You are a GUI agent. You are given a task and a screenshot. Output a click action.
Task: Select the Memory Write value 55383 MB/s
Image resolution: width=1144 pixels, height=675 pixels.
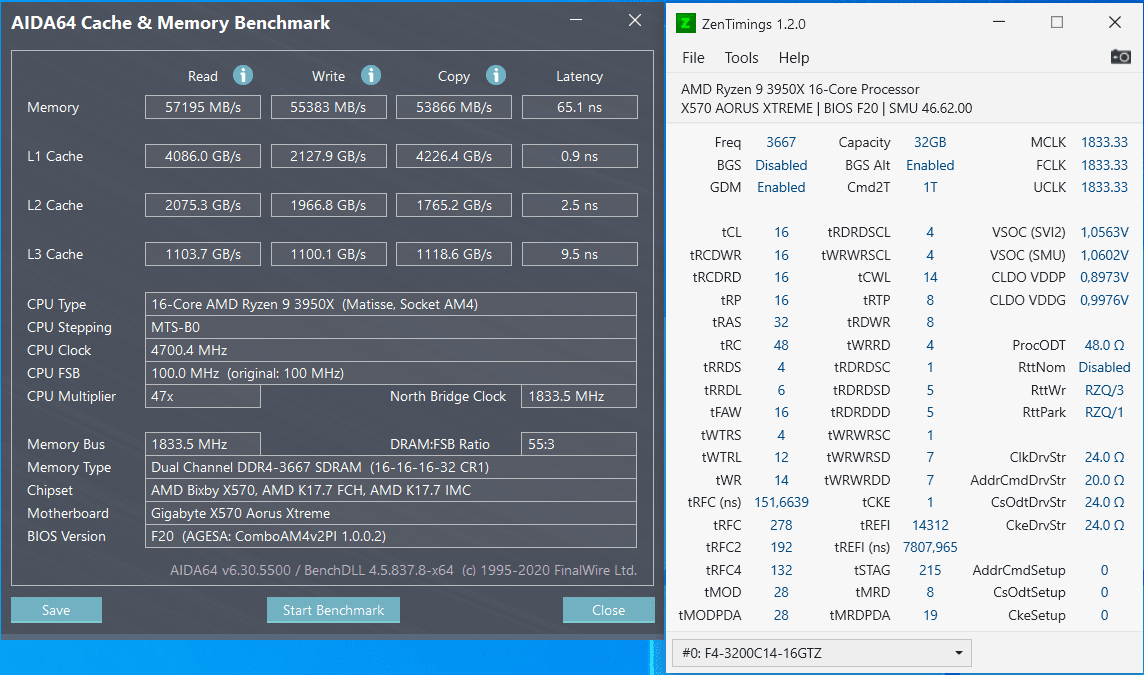pyautogui.click(x=328, y=107)
